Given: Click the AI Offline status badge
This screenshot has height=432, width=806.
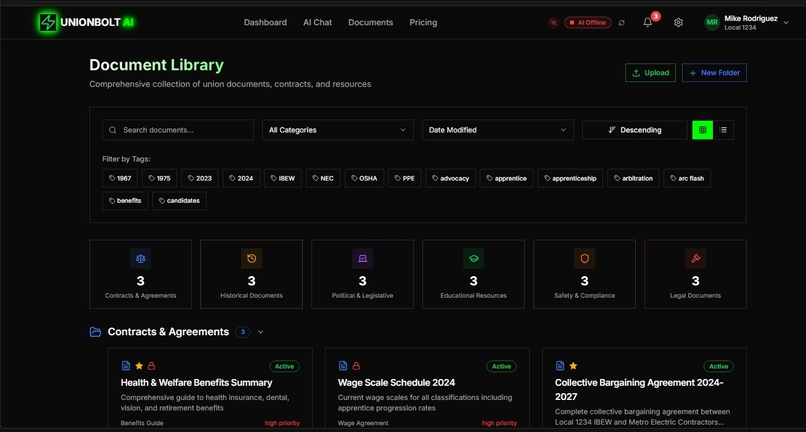Looking at the screenshot, I should (588, 23).
